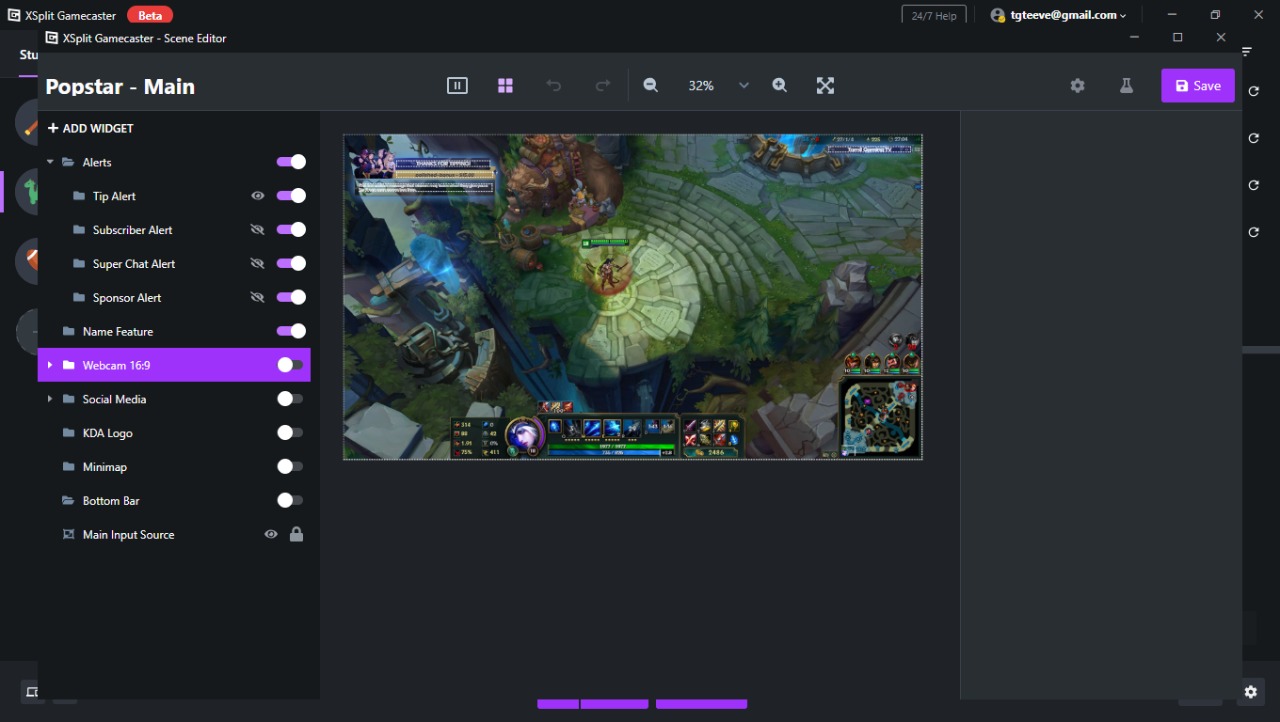
Task: Open the Gamecaster main window settings gear
Action: point(1250,691)
